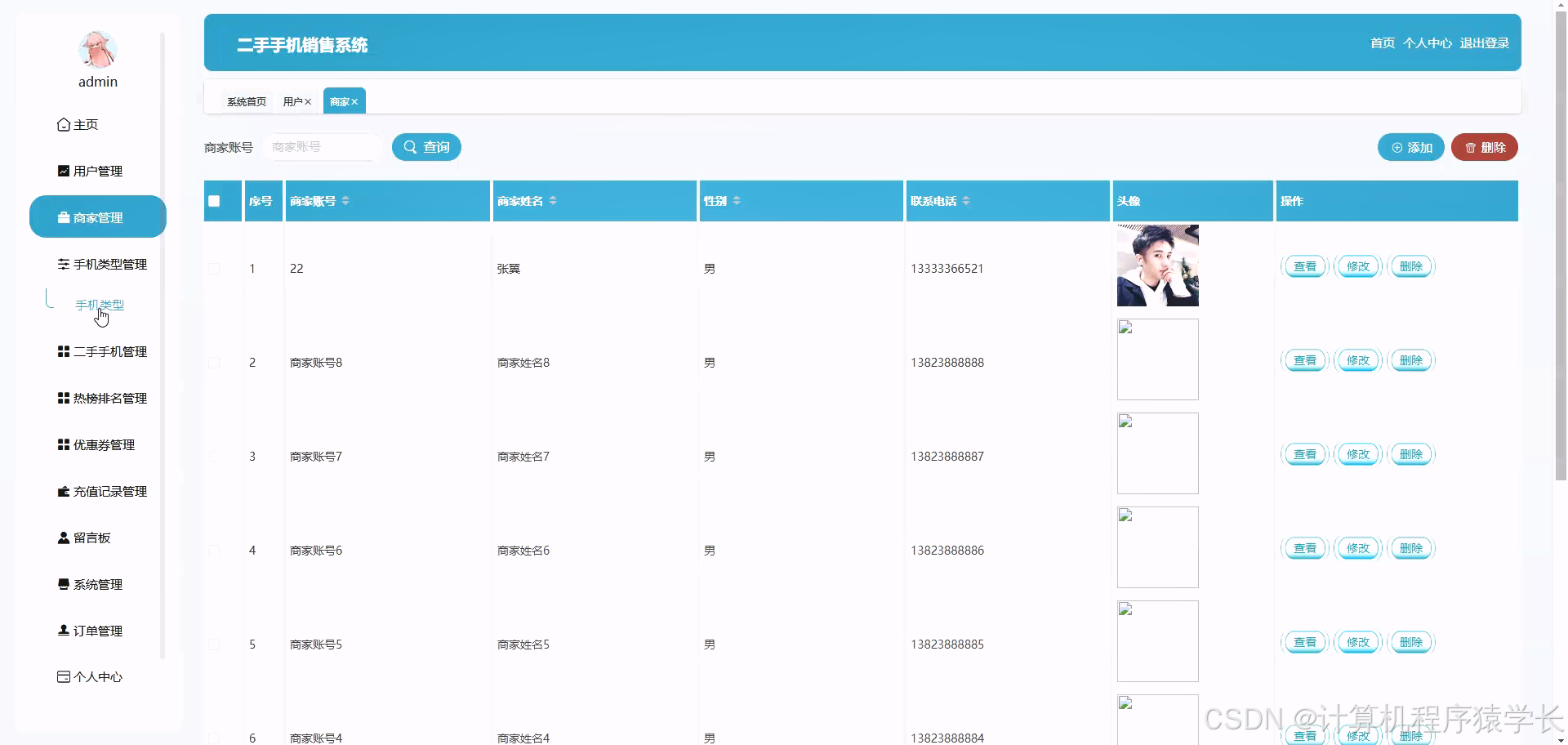Expand 优惠券管理 menu
Viewport: 1568px width, 745px height.
96,445
